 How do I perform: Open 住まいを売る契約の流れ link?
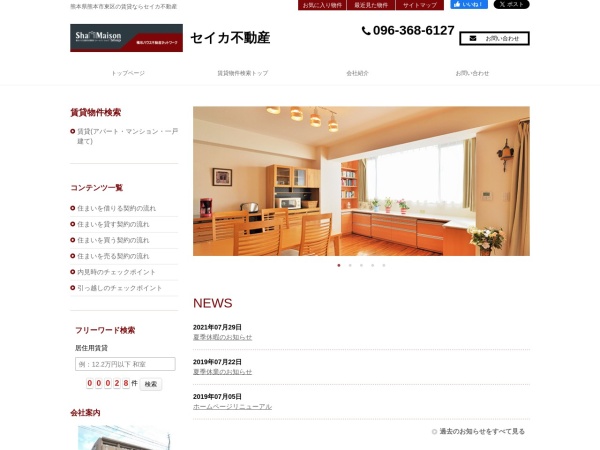click(x=113, y=256)
